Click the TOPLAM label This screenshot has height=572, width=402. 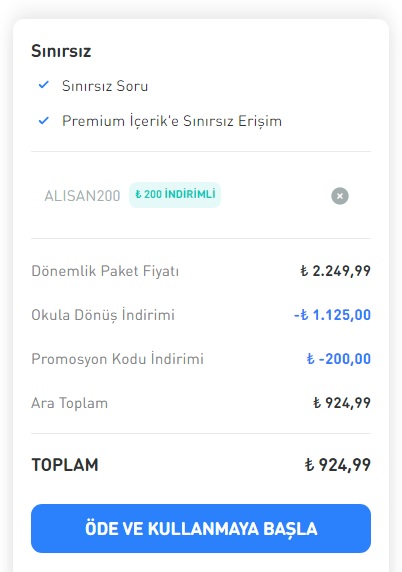[65, 465]
